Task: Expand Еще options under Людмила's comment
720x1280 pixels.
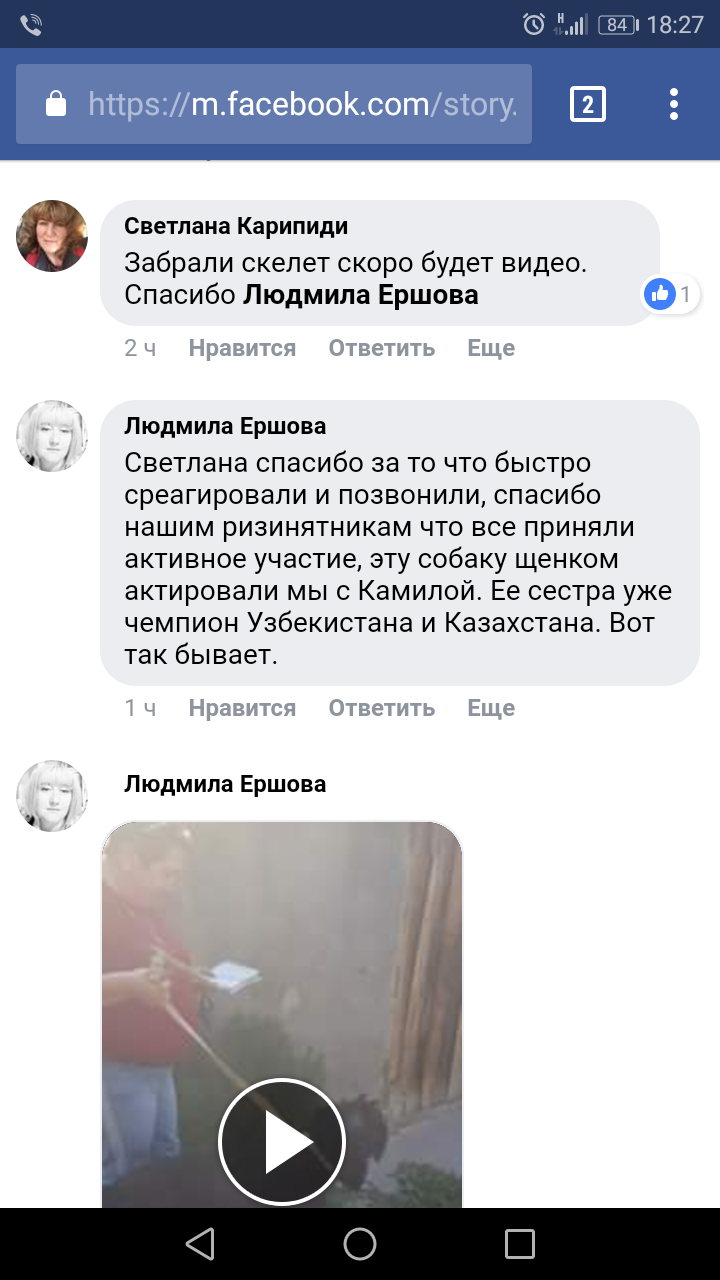Action: (x=491, y=708)
